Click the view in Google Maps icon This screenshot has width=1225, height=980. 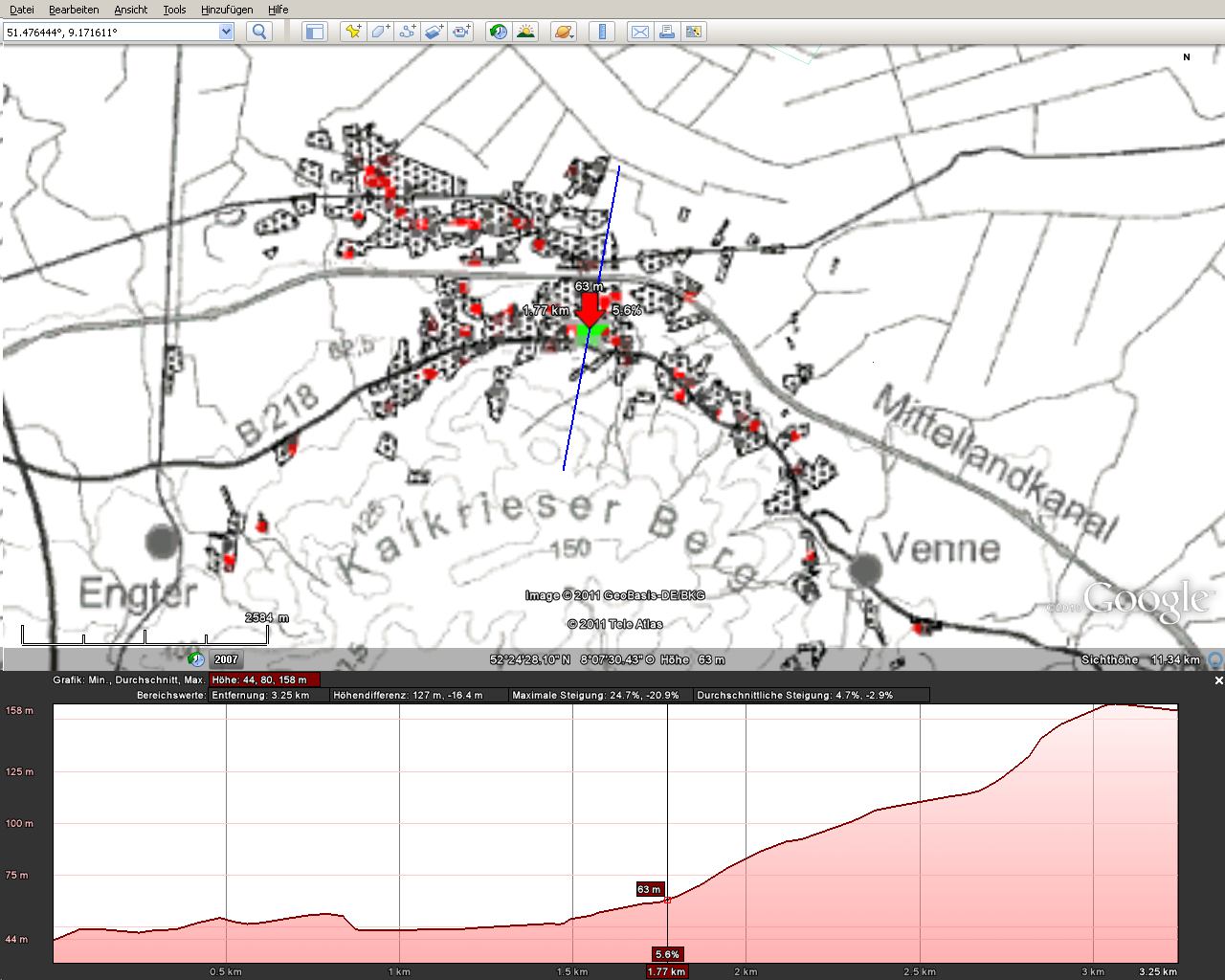pos(694,32)
